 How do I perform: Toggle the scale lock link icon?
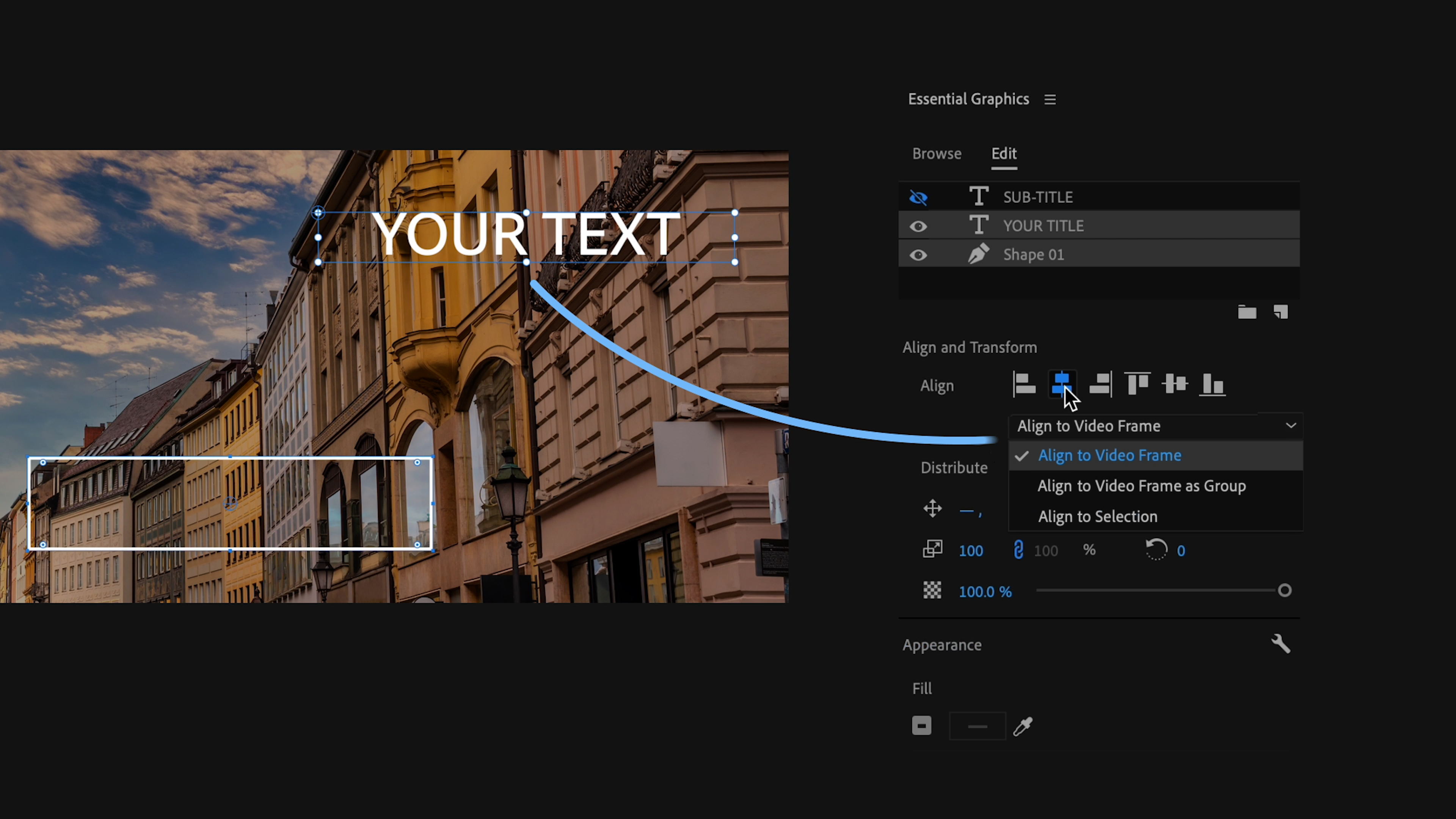1018,550
